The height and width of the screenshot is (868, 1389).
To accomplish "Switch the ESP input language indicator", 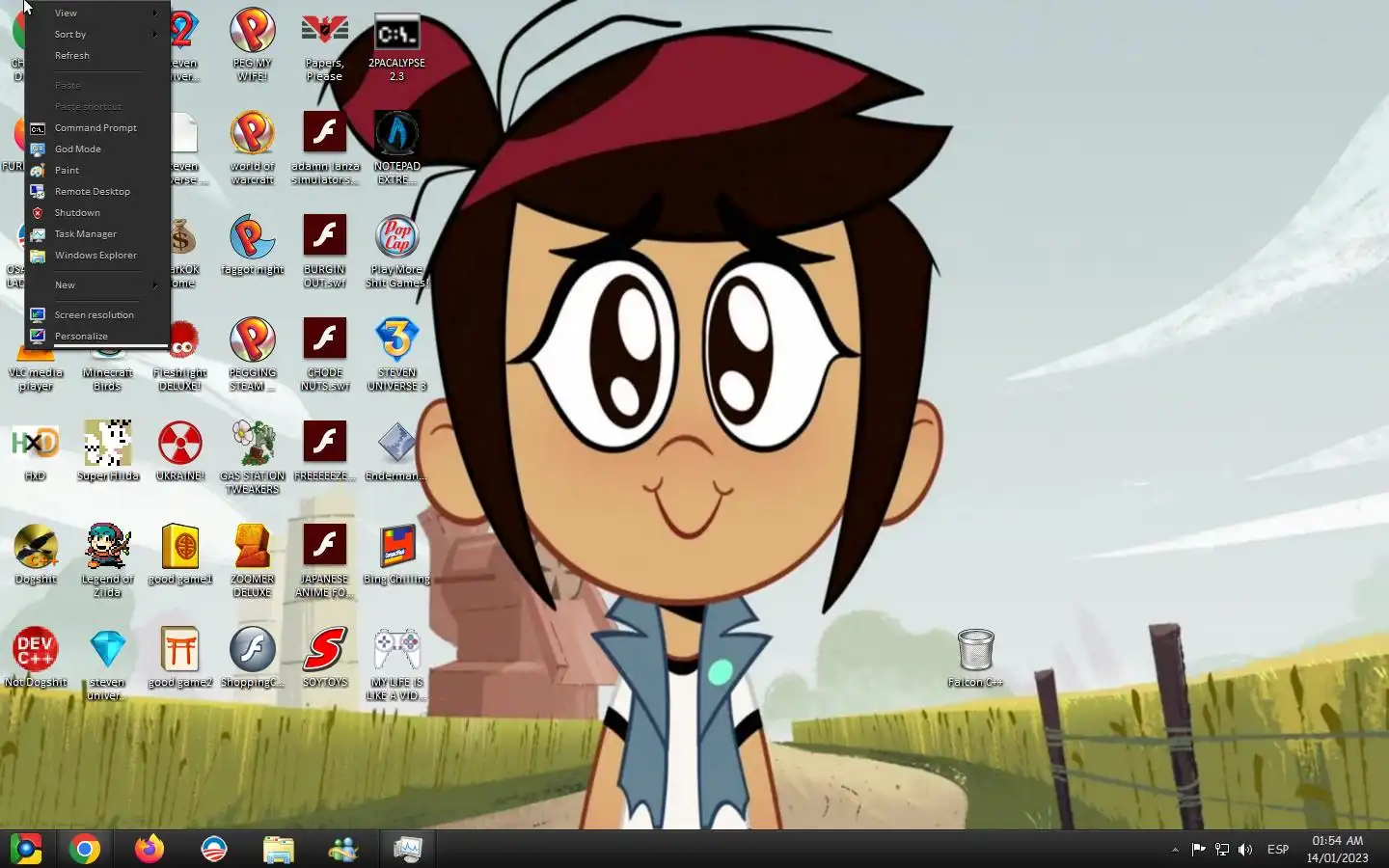I will pos(1278,850).
